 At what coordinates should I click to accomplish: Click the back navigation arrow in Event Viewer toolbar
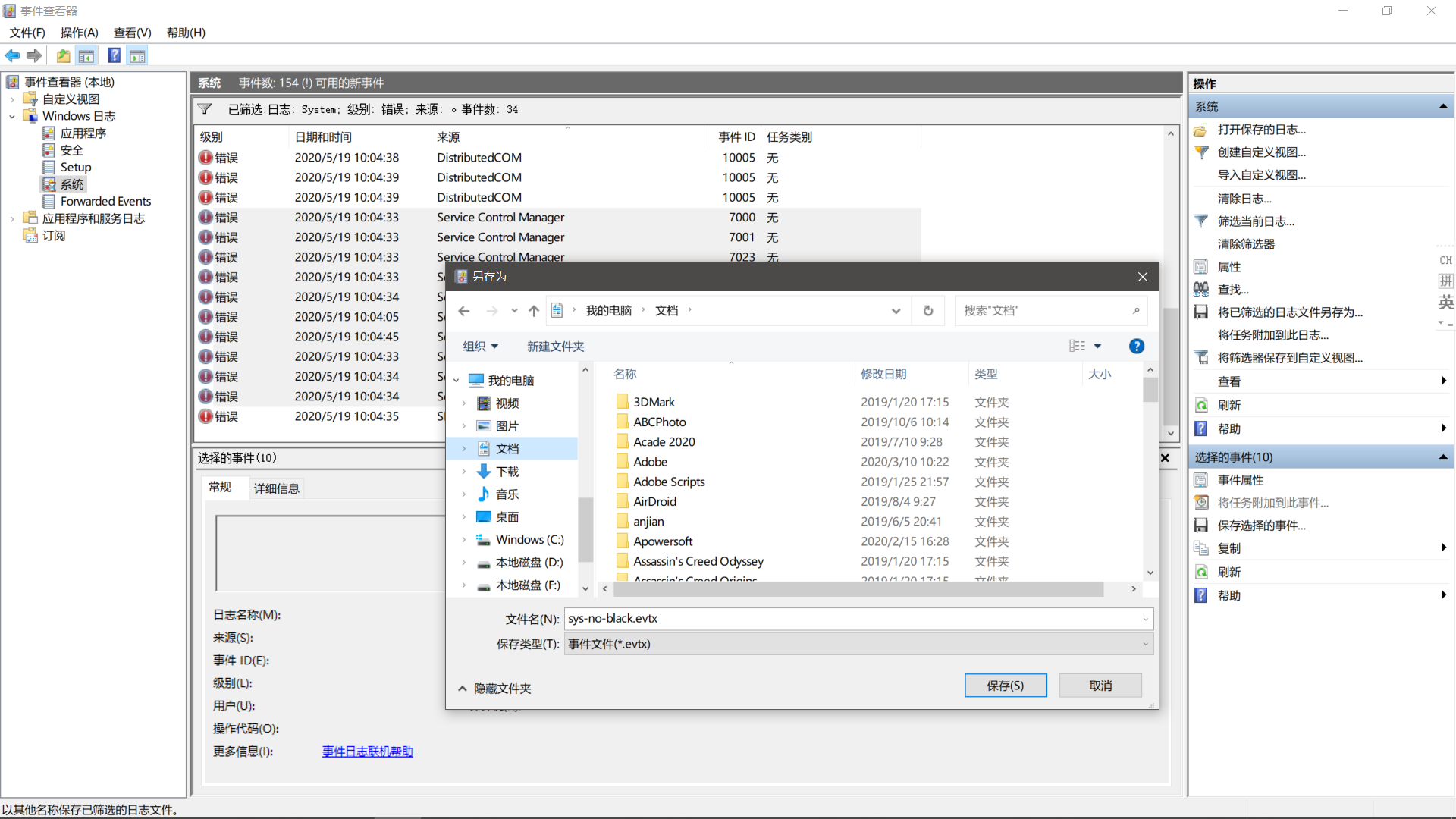click(x=12, y=55)
